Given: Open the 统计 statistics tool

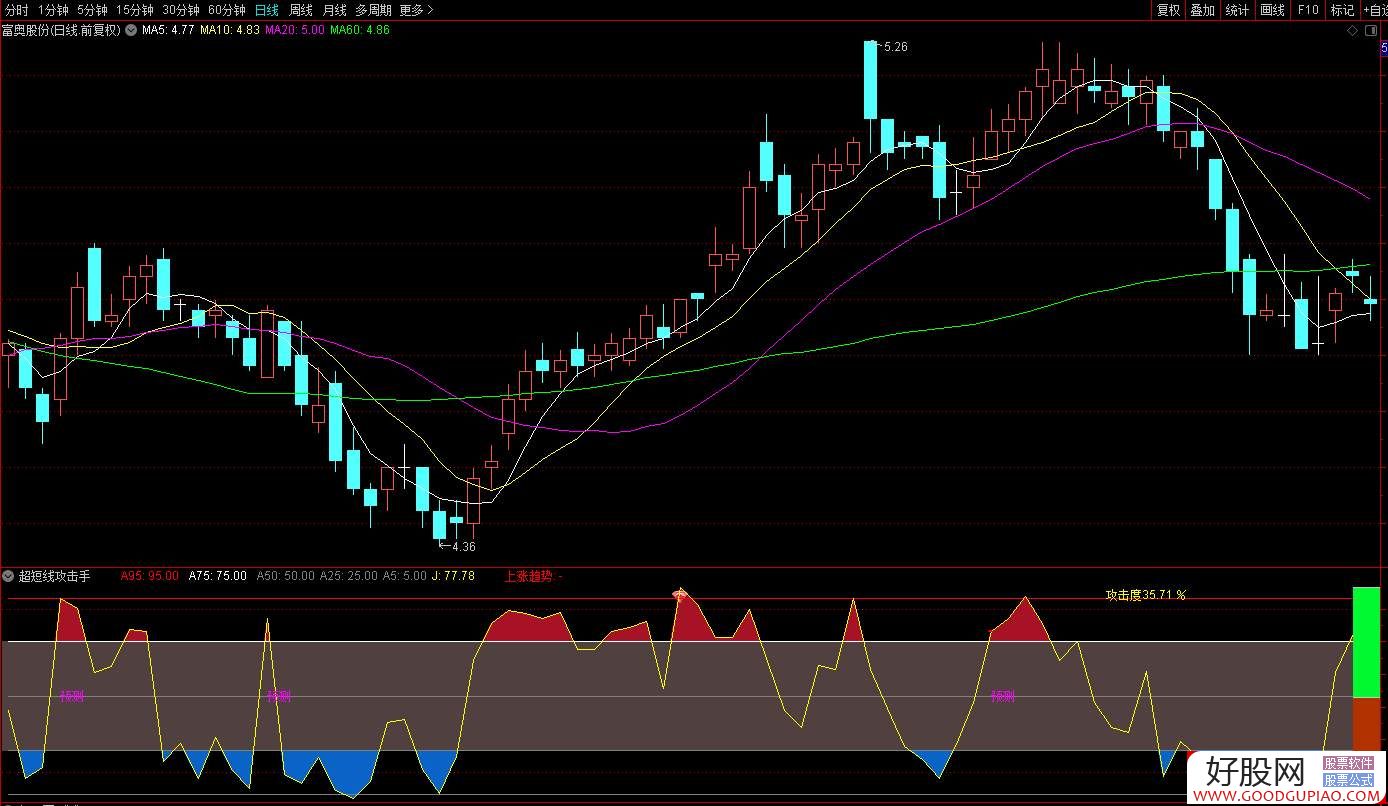Looking at the screenshot, I should click(x=1237, y=10).
